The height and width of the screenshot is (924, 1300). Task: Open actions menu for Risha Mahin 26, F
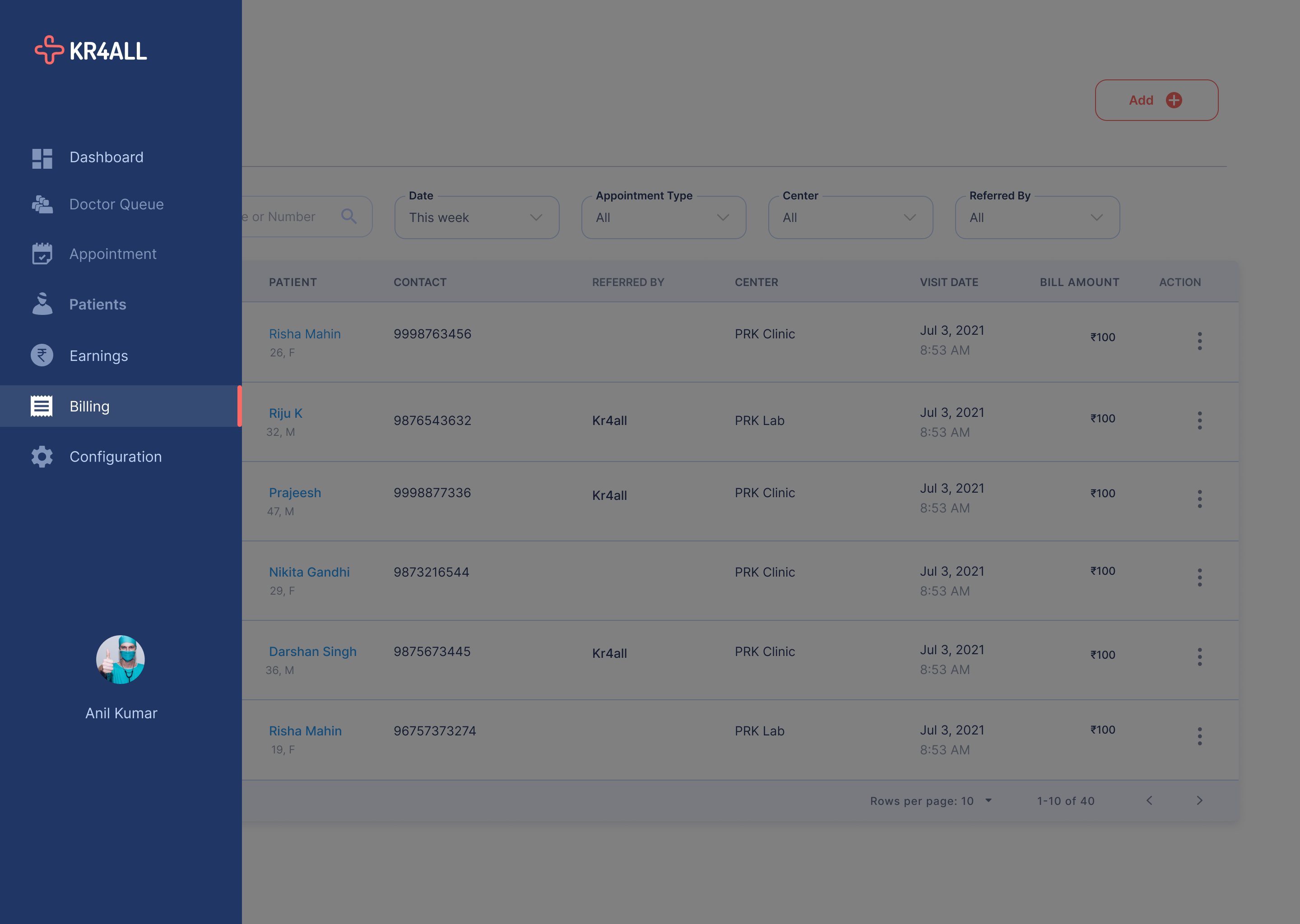click(x=1200, y=341)
